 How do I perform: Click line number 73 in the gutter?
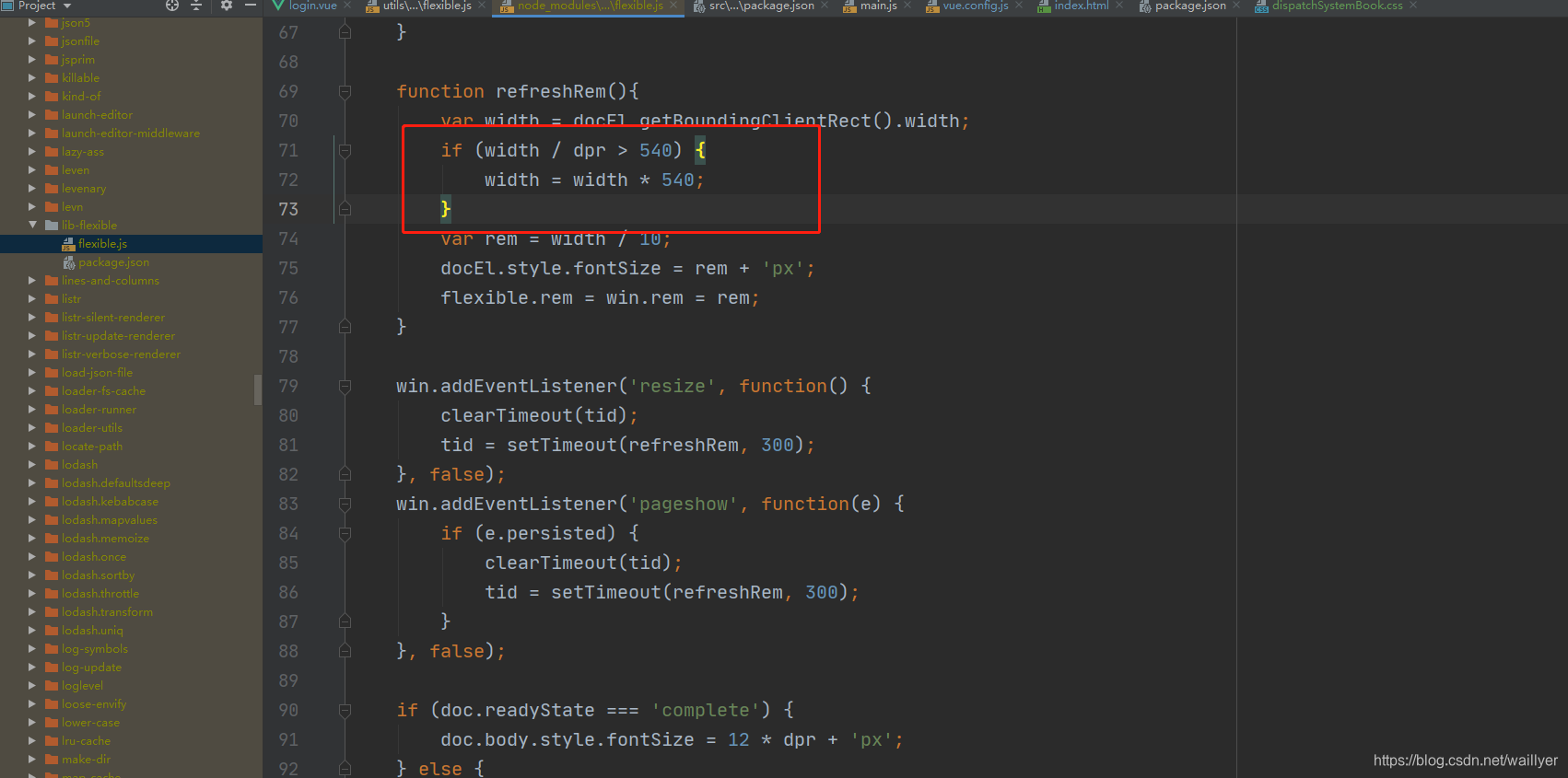288,209
